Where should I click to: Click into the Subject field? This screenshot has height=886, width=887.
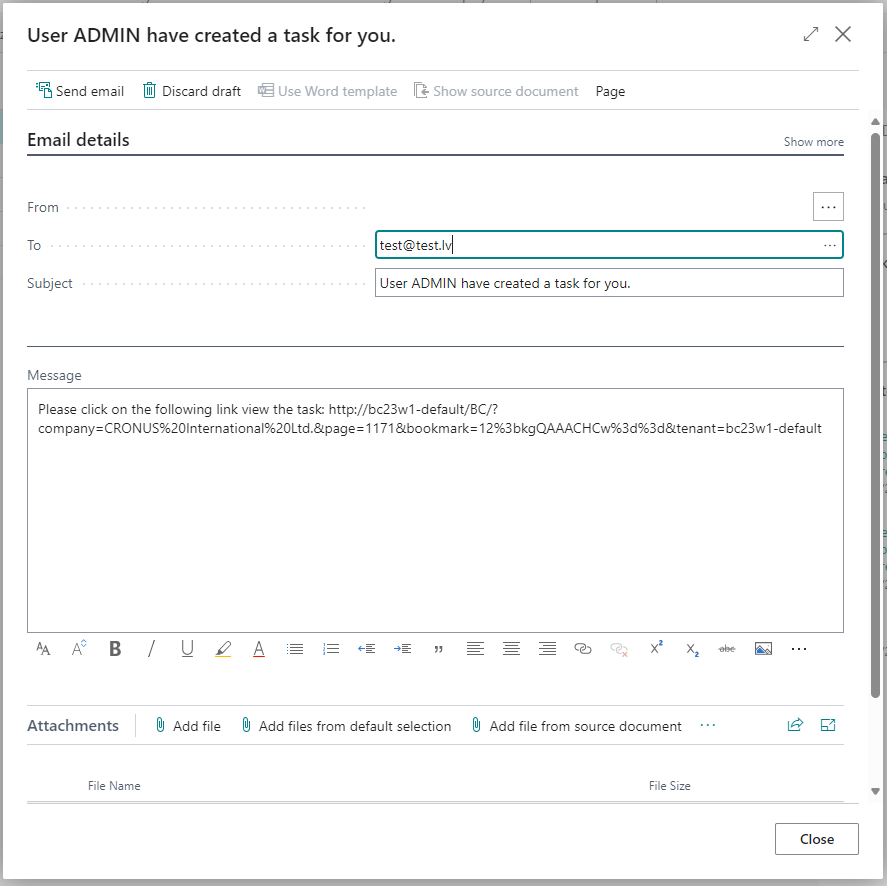(608, 283)
